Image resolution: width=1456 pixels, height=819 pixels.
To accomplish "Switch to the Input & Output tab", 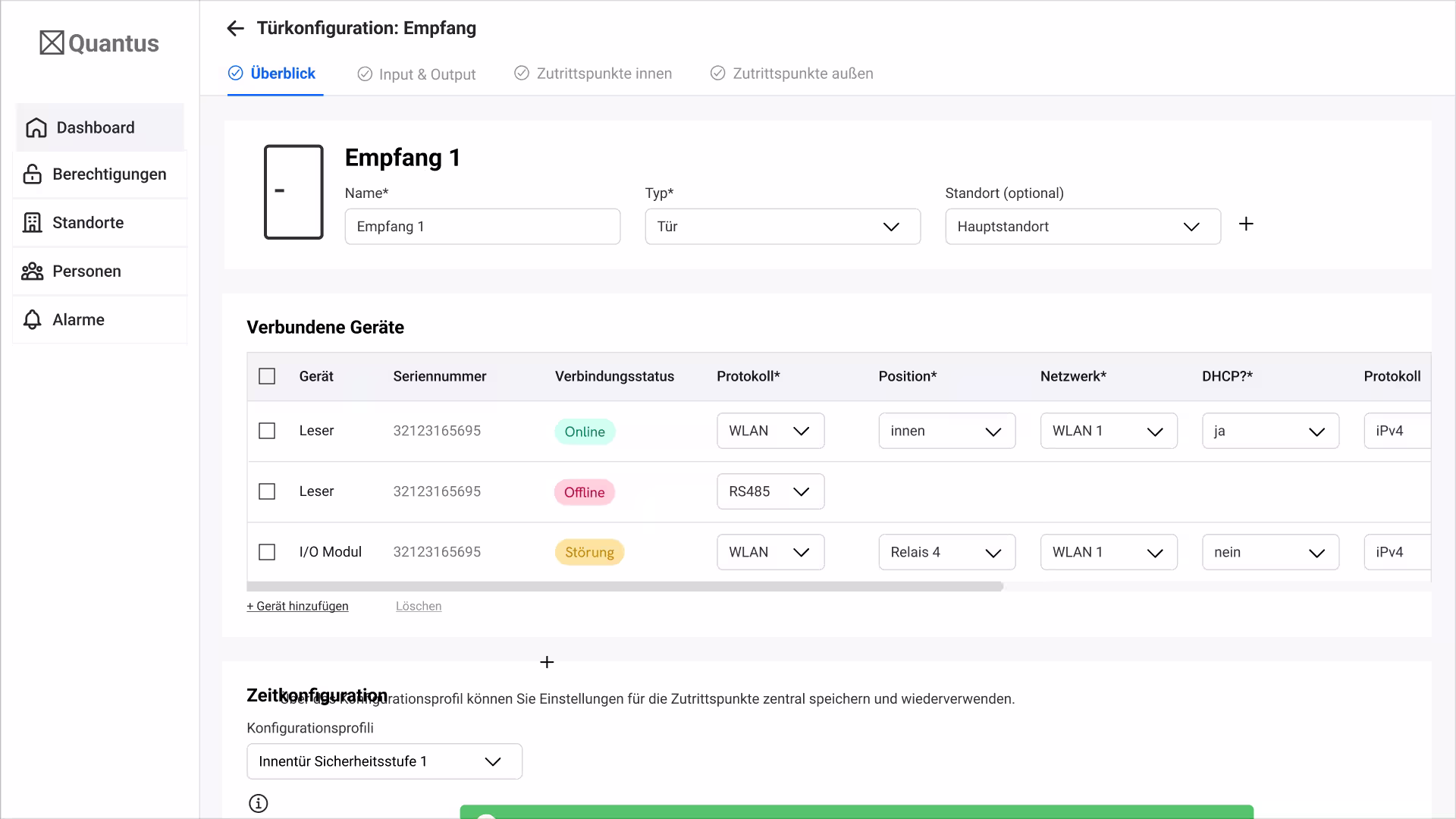I will tap(417, 74).
